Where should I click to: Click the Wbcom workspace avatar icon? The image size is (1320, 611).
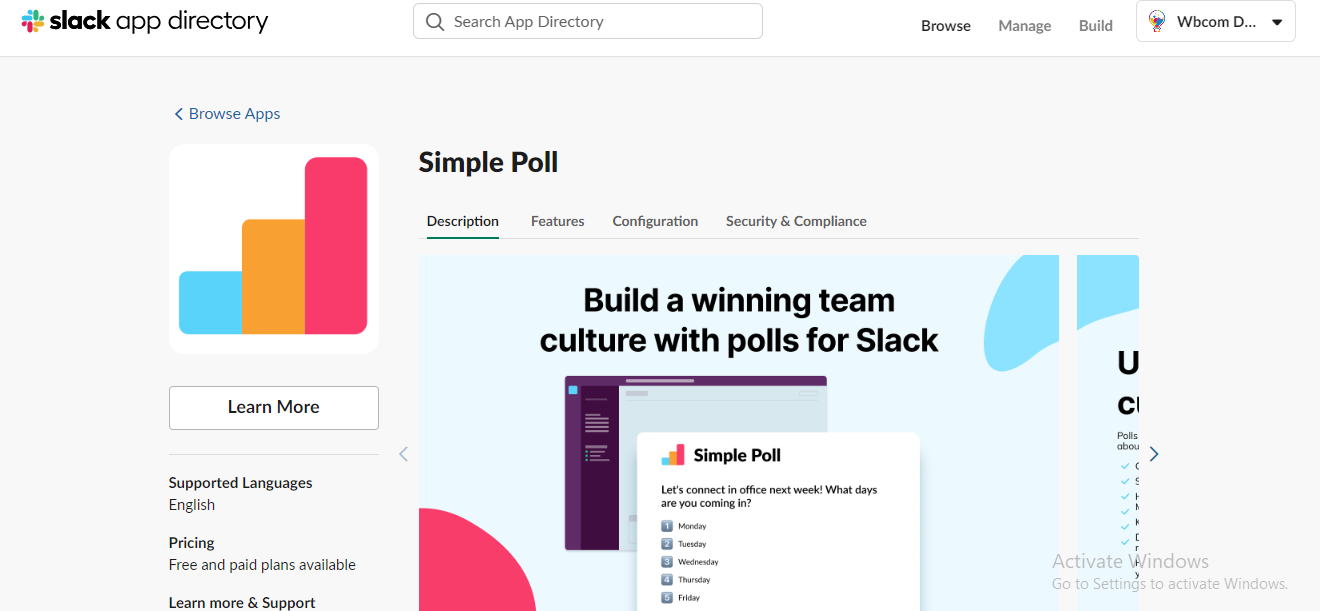click(1157, 22)
